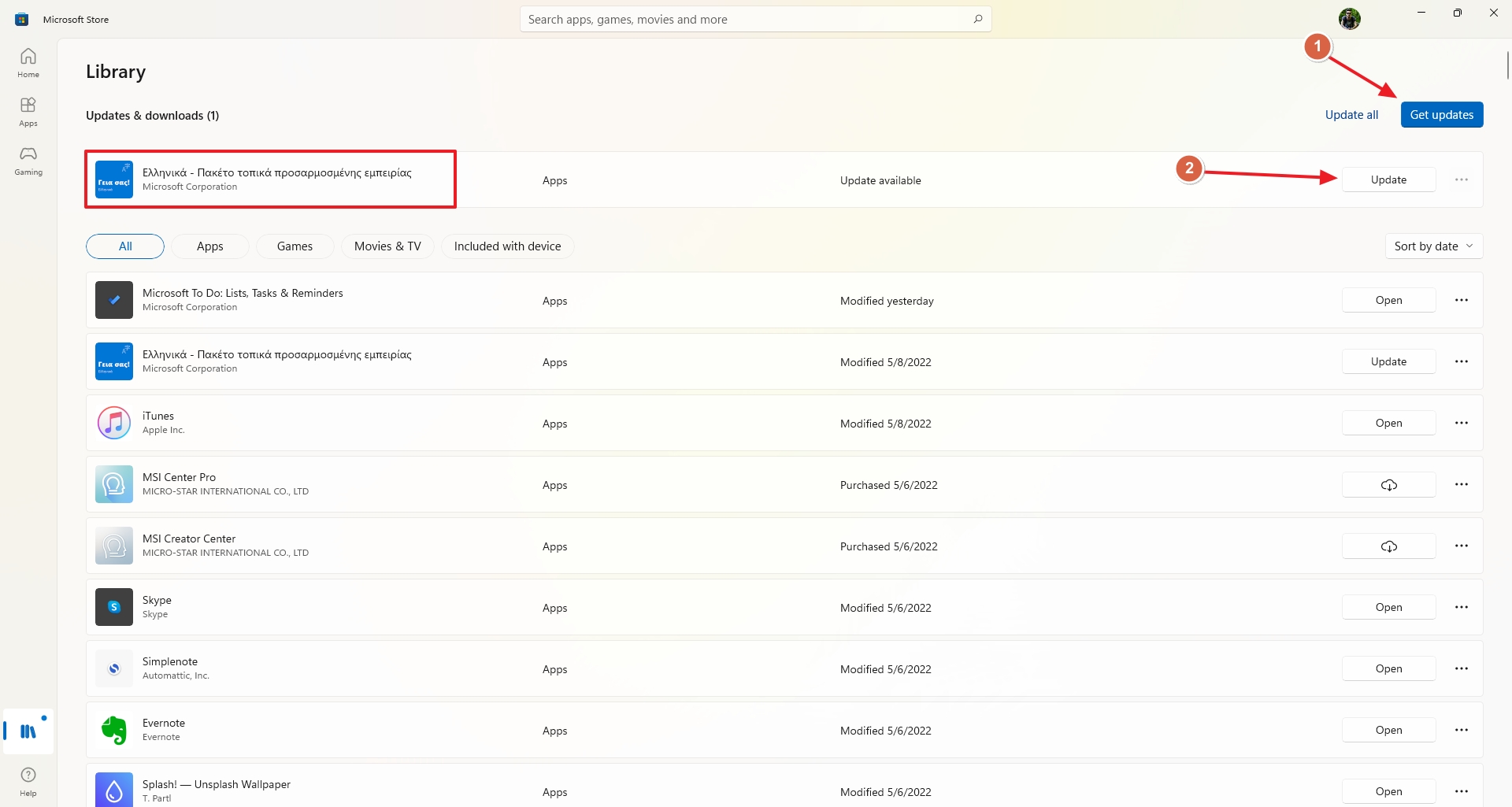Click the Get updates button
The image size is (1512, 807).
[x=1441, y=115]
